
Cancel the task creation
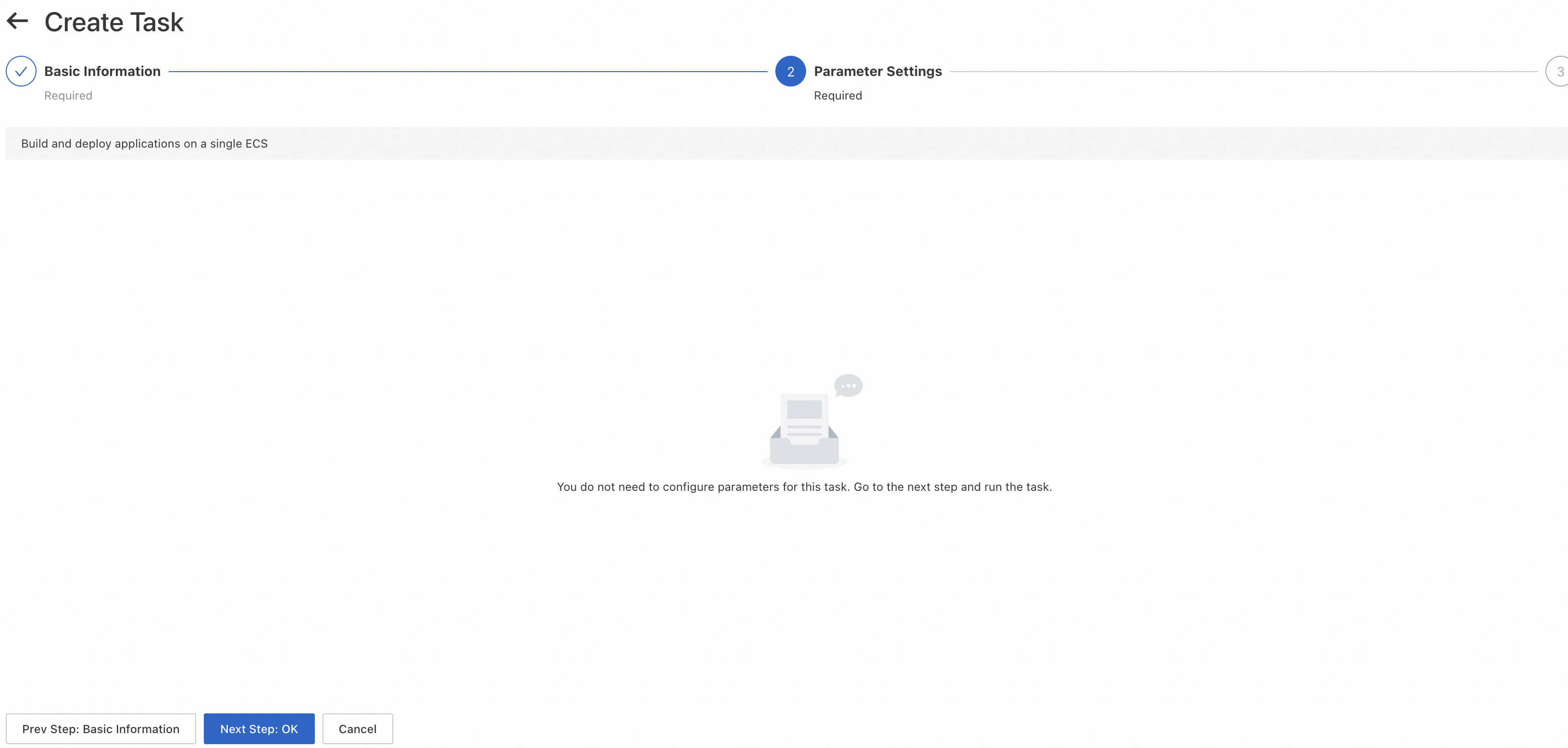[357, 728]
